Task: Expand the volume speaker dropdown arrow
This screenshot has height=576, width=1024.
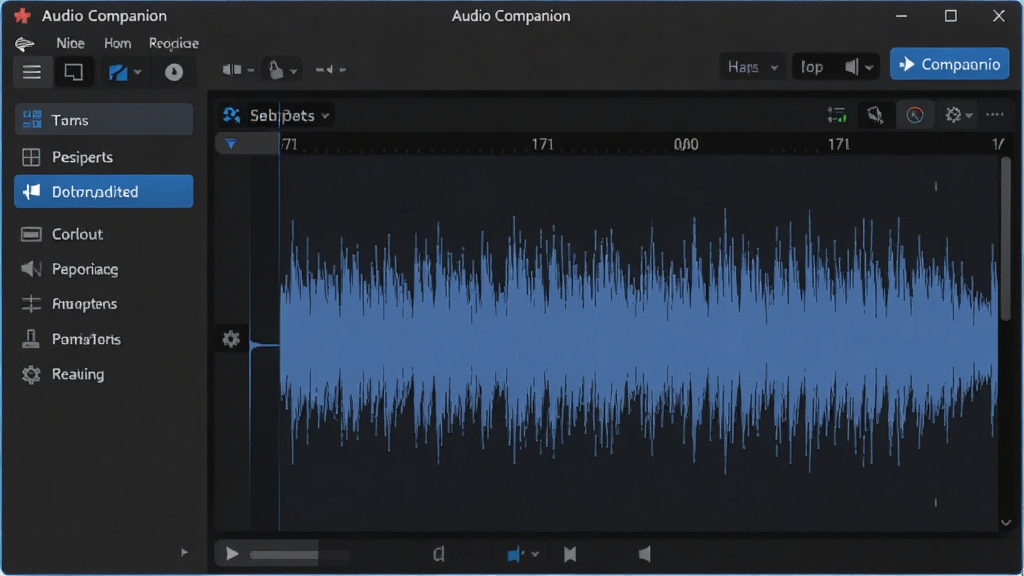Action: coord(869,67)
